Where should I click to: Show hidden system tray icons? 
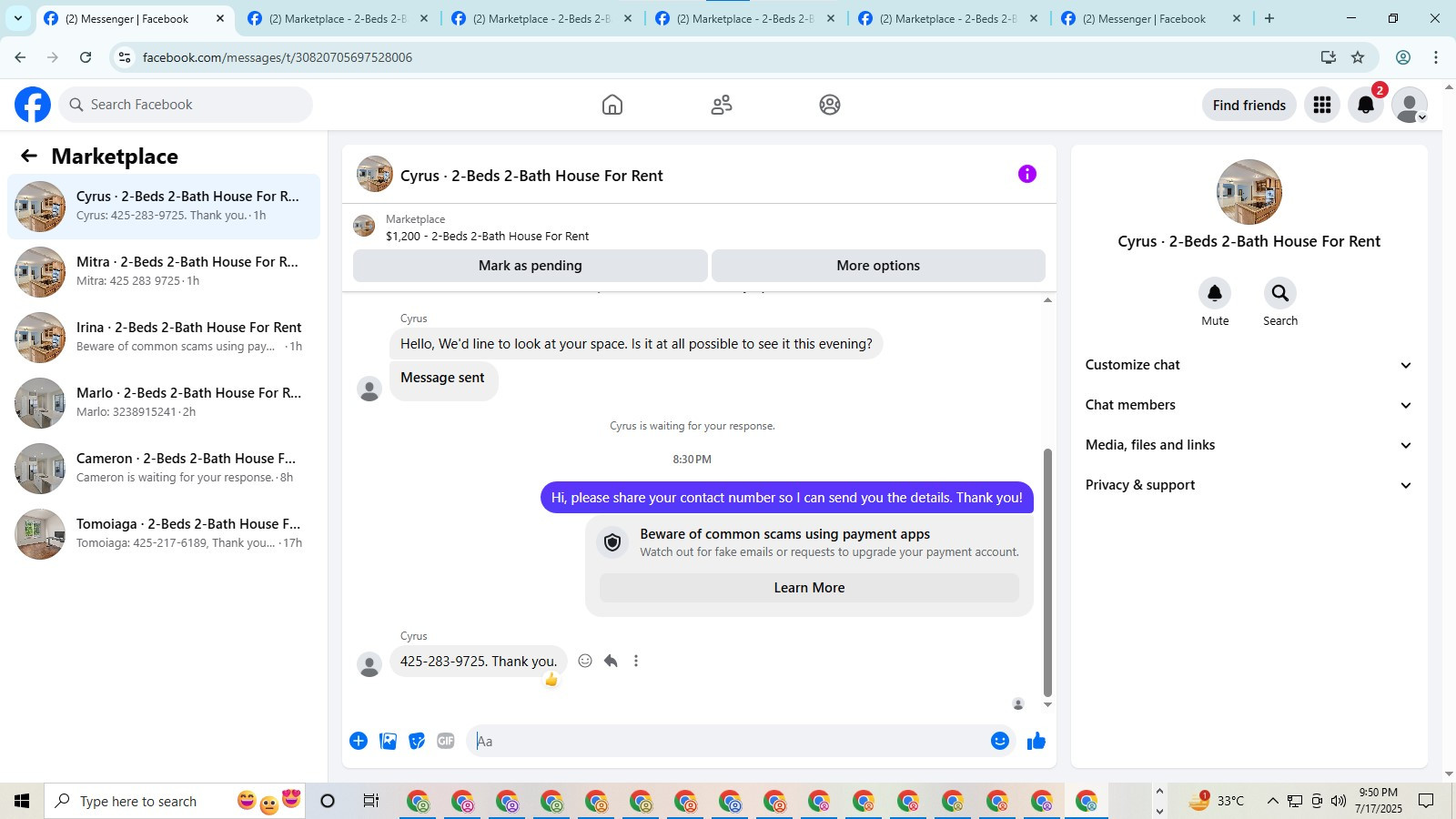pyautogui.click(x=1272, y=801)
